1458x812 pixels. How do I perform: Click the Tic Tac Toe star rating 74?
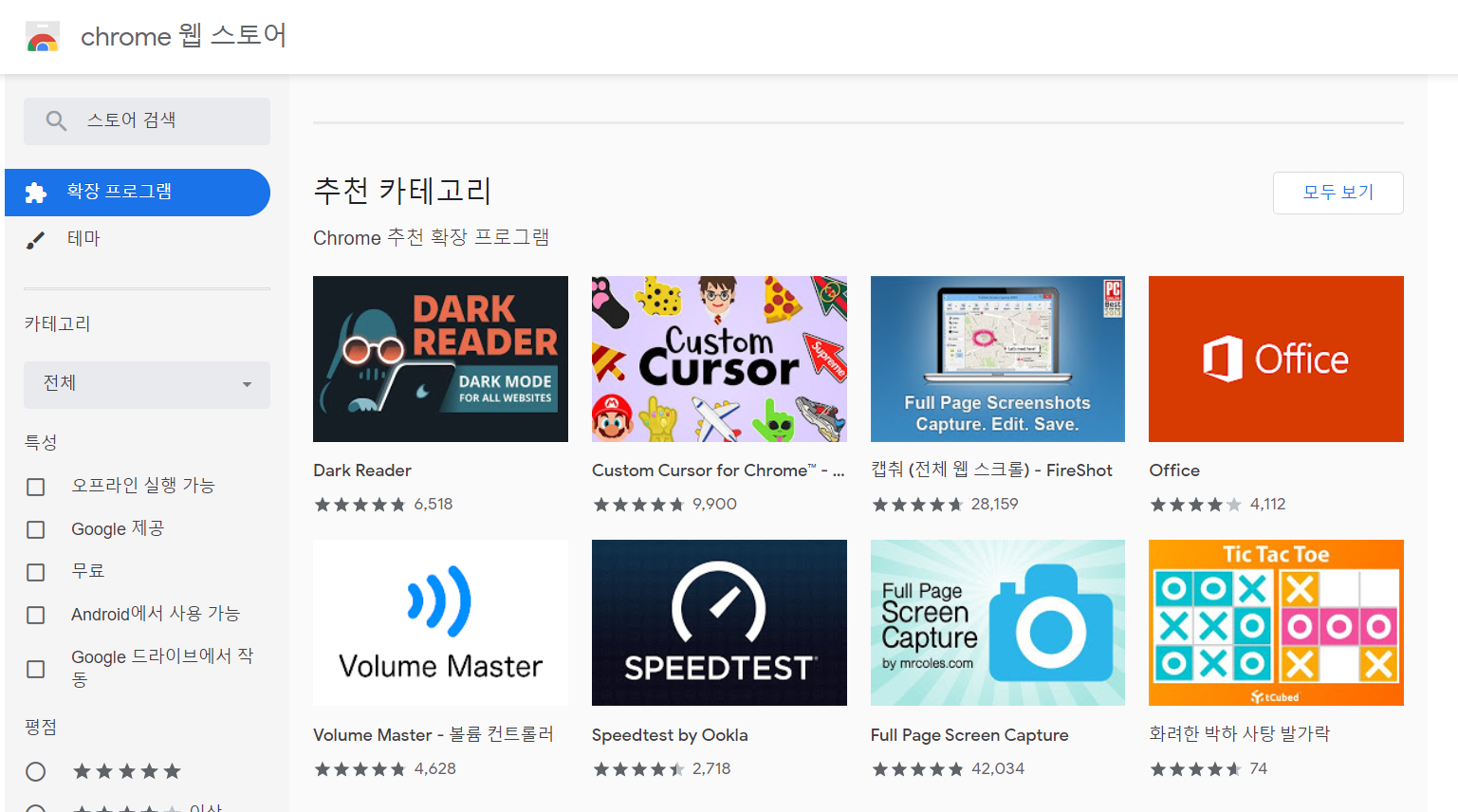click(1209, 769)
